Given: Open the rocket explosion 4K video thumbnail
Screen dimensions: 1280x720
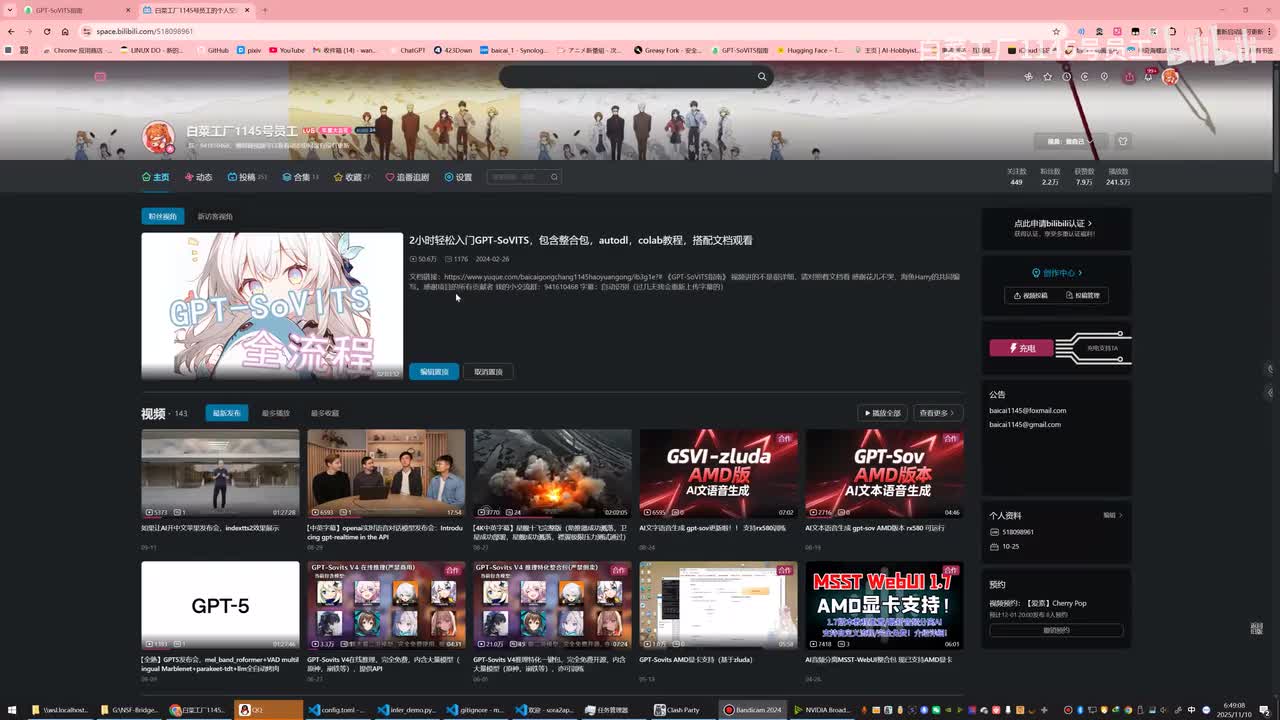Looking at the screenshot, I should pyautogui.click(x=552, y=474).
